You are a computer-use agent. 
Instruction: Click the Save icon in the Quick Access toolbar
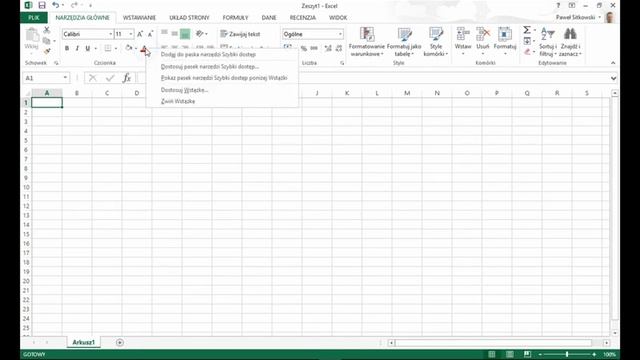tap(42, 5)
